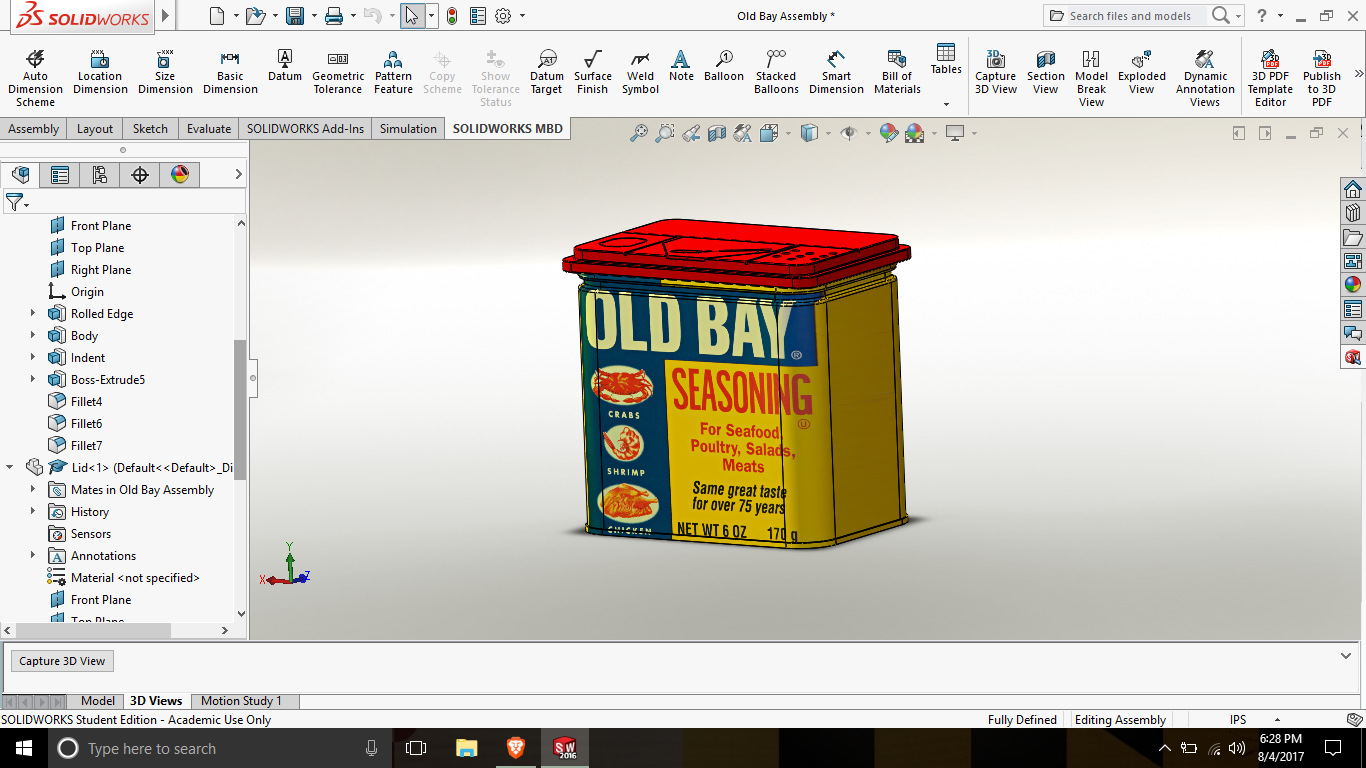This screenshot has height=768, width=1366.
Task: Insert a Surface Finish symbol
Action: pyautogui.click(x=592, y=72)
